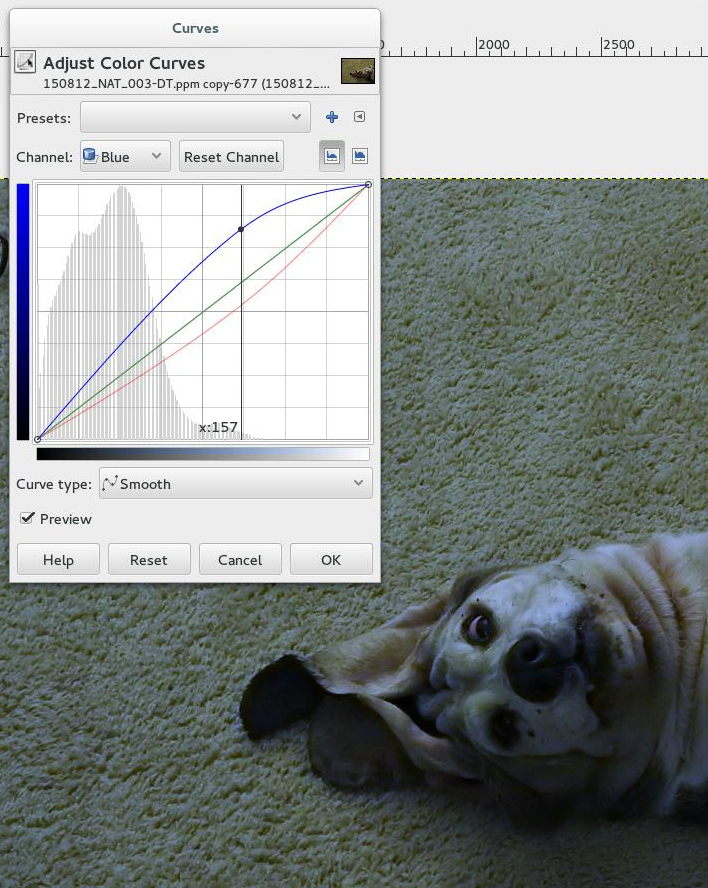Select the bottom-left endpoint of the curve
708x888 pixels.
click(x=38, y=439)
